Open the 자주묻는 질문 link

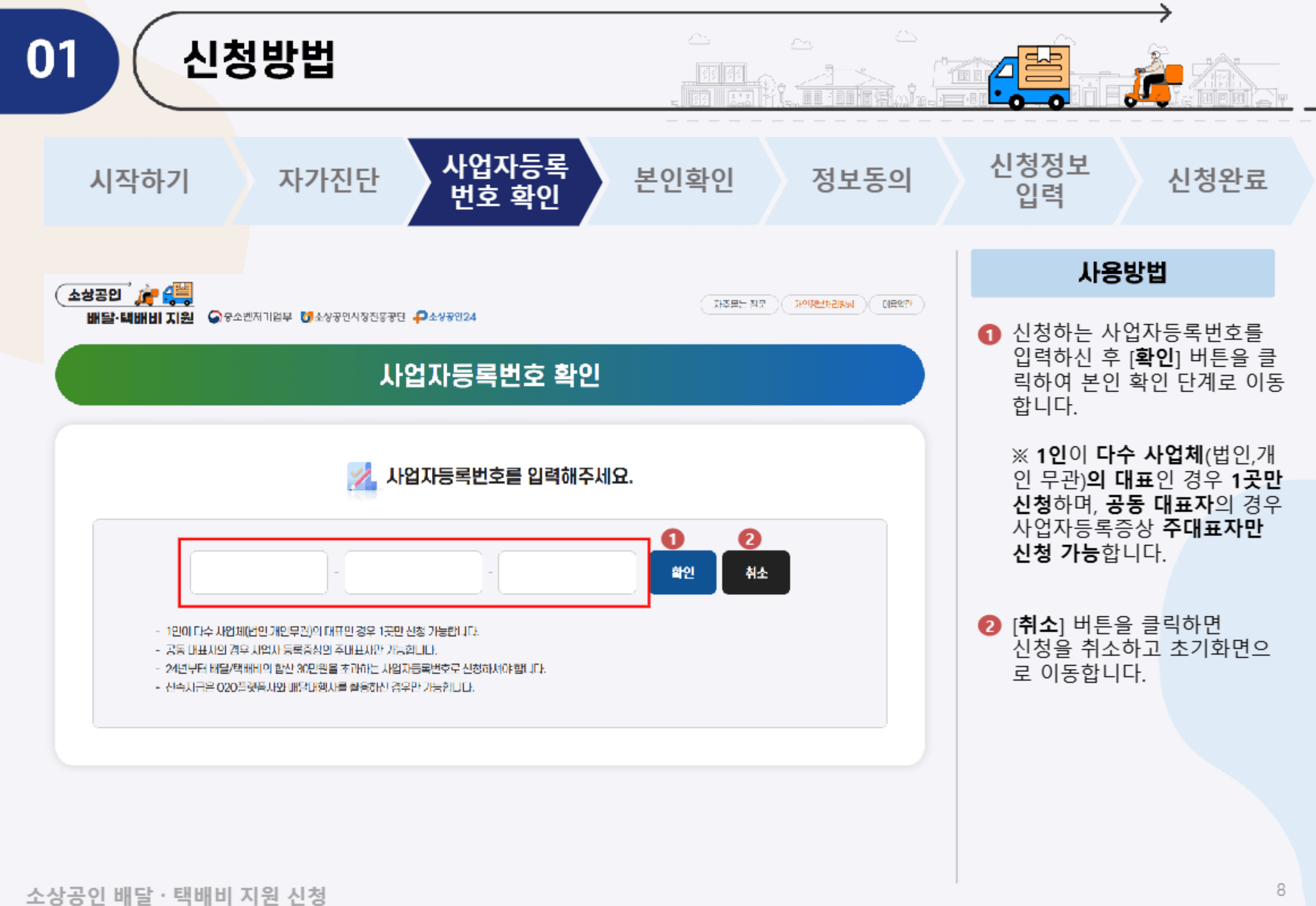point(740,304)
